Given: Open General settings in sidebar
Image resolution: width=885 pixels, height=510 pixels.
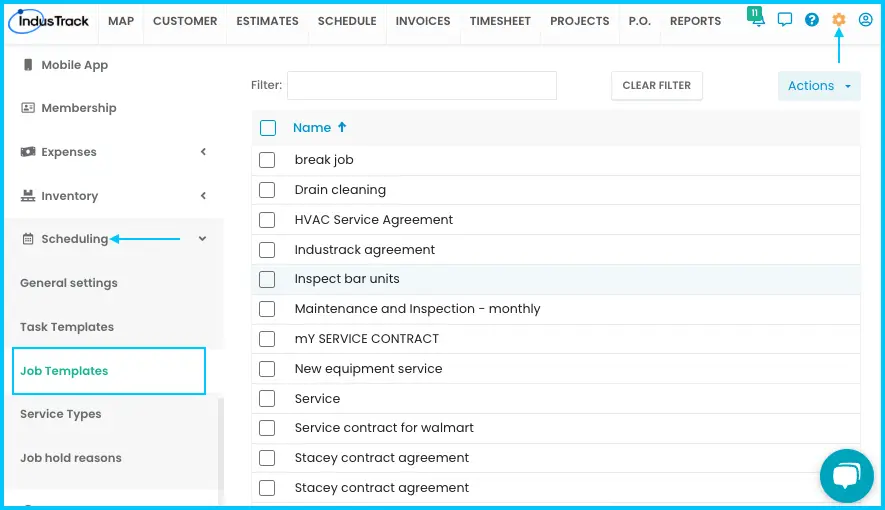Looking at the screenshot, I should point(69,283).
